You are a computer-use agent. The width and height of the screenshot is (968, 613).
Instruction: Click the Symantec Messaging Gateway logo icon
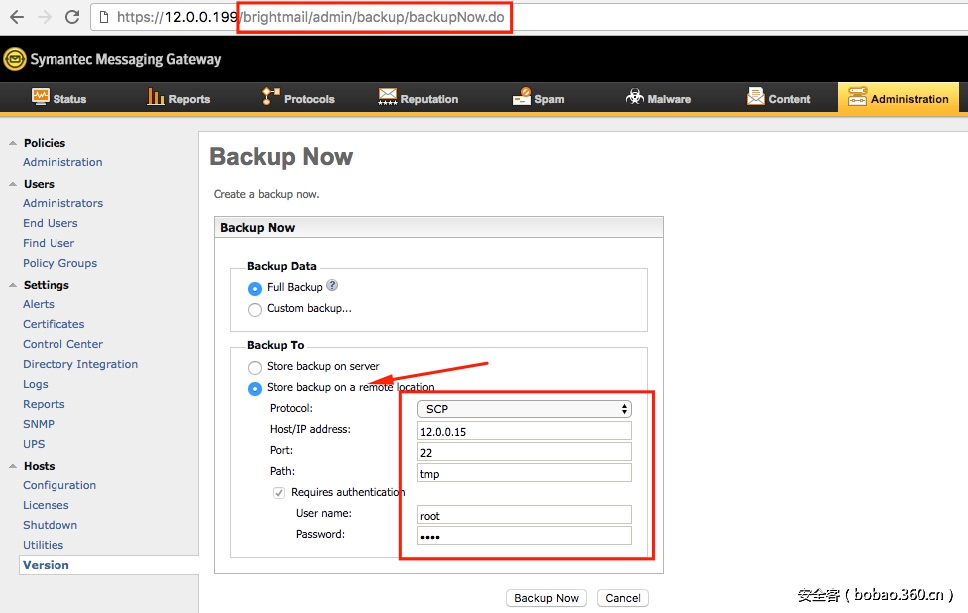pos(14,59)
